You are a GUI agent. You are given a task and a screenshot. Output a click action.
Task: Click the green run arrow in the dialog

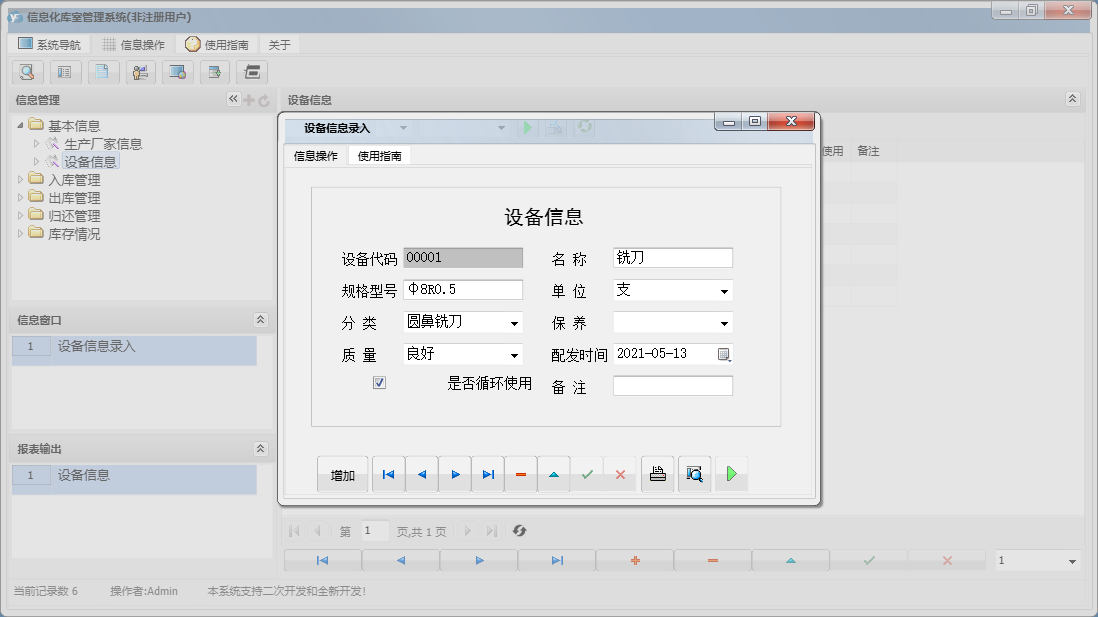pos(731,474)
